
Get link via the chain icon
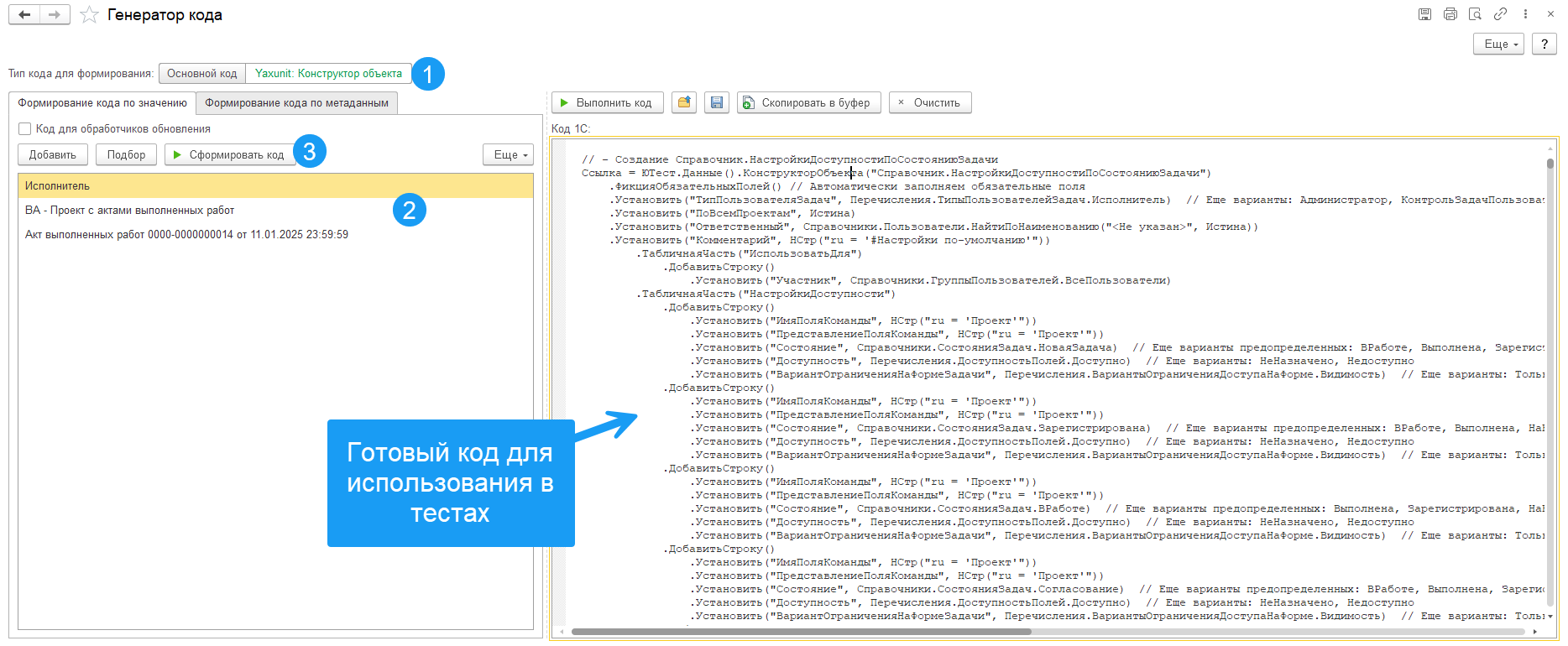pyautogui.click(x=1500, y=14)
